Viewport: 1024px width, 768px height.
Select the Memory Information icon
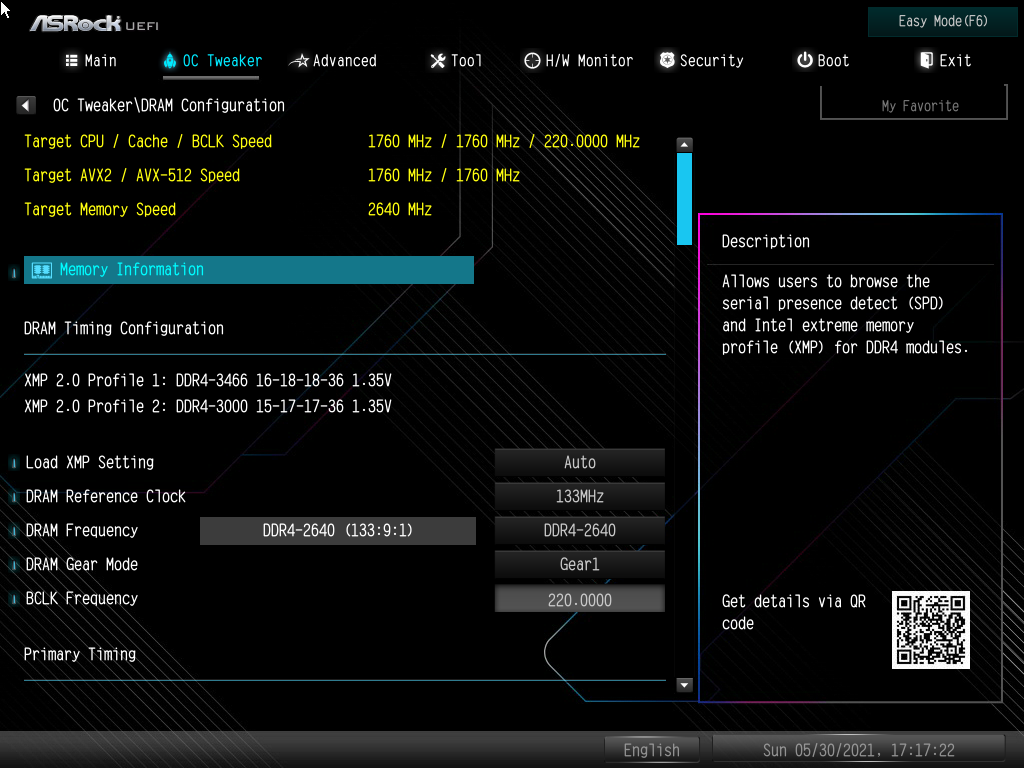pyautogui.click(x=41, y=269)
